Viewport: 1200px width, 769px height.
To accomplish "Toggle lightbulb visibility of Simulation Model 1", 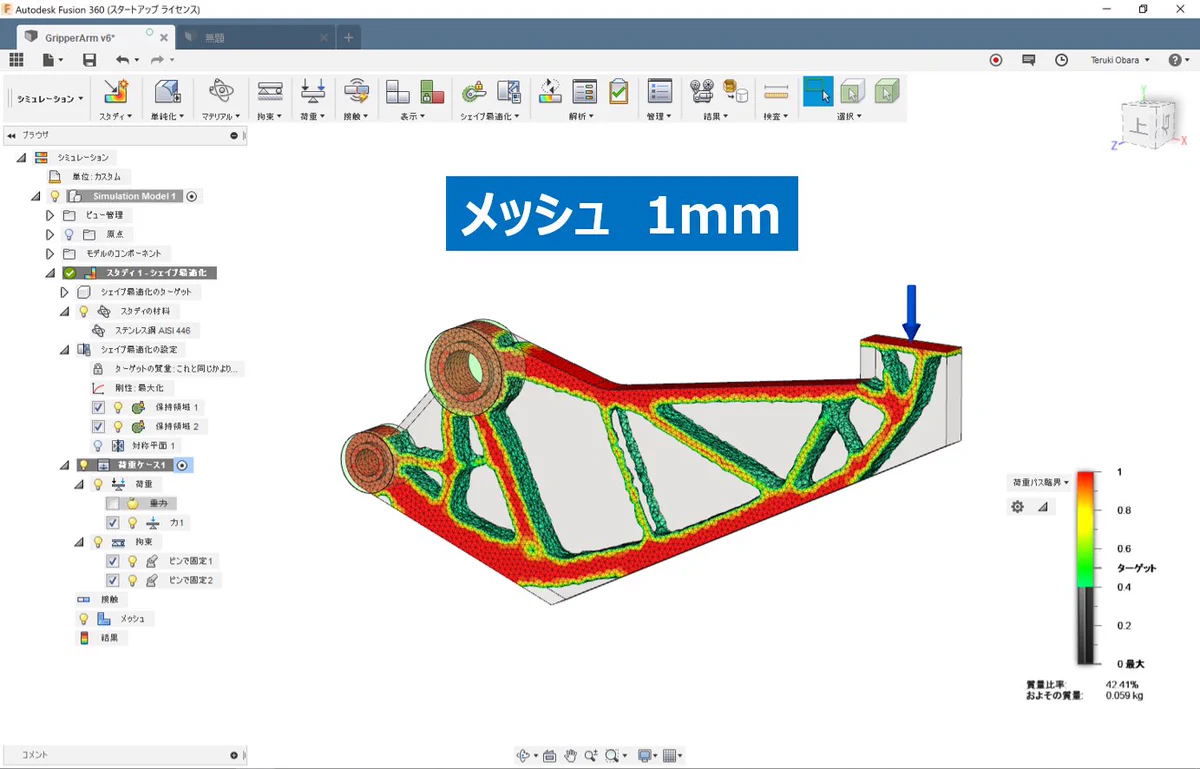I will coord(55,197).
